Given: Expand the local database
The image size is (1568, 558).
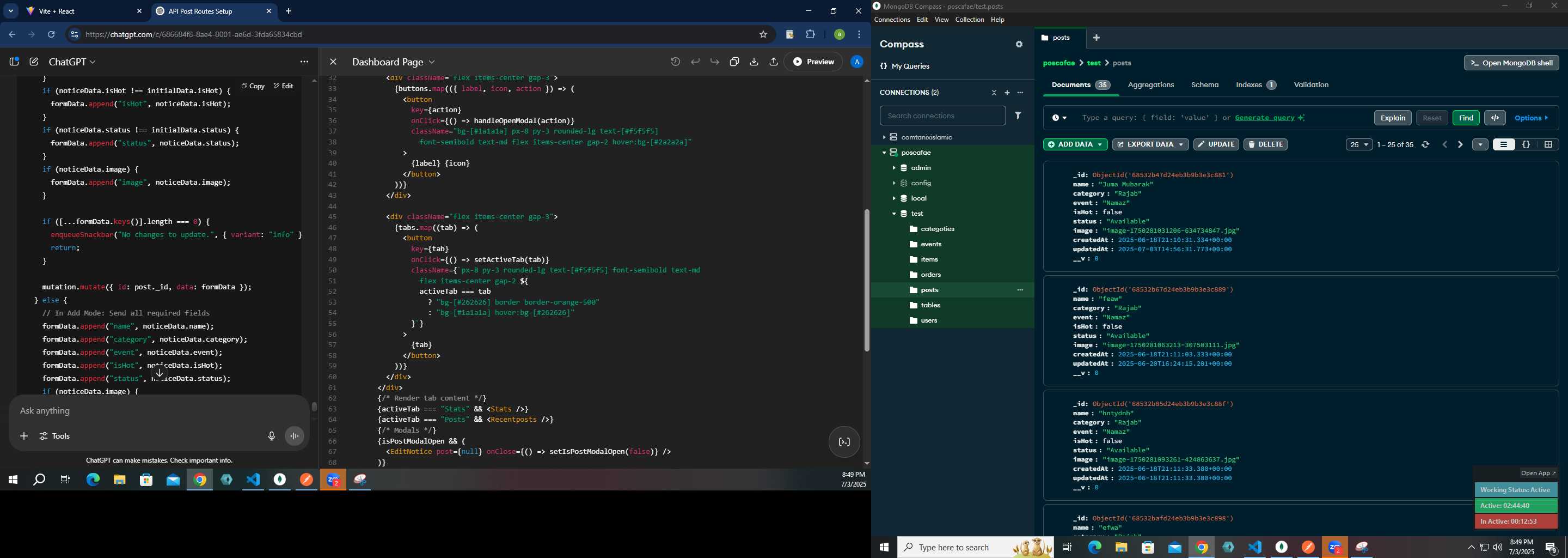Looking at the screenshot, I should click(x=893, y=198).
